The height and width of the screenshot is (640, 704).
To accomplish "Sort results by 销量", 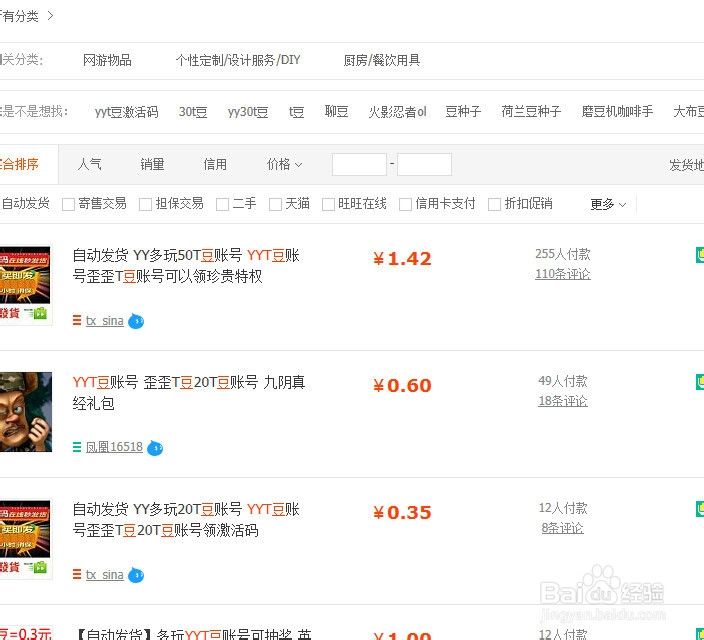I will click(x=152, y=164).
